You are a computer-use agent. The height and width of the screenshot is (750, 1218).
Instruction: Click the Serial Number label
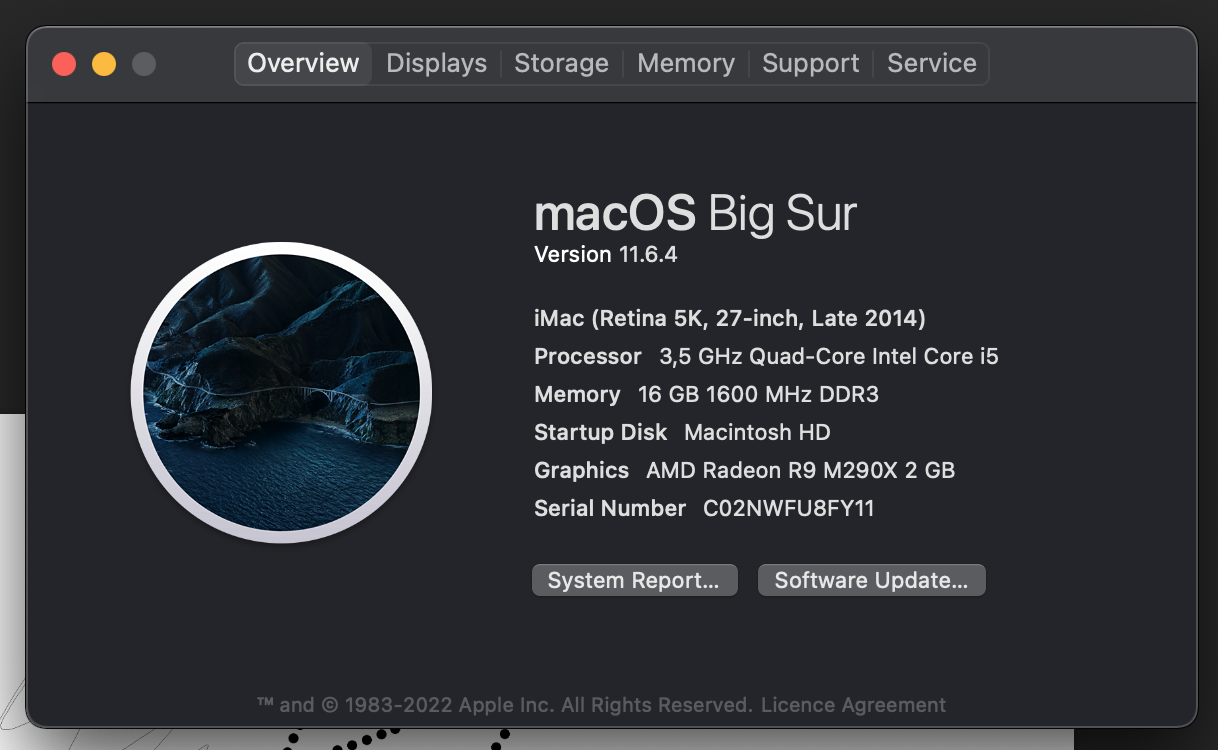(x=610, y=509)
